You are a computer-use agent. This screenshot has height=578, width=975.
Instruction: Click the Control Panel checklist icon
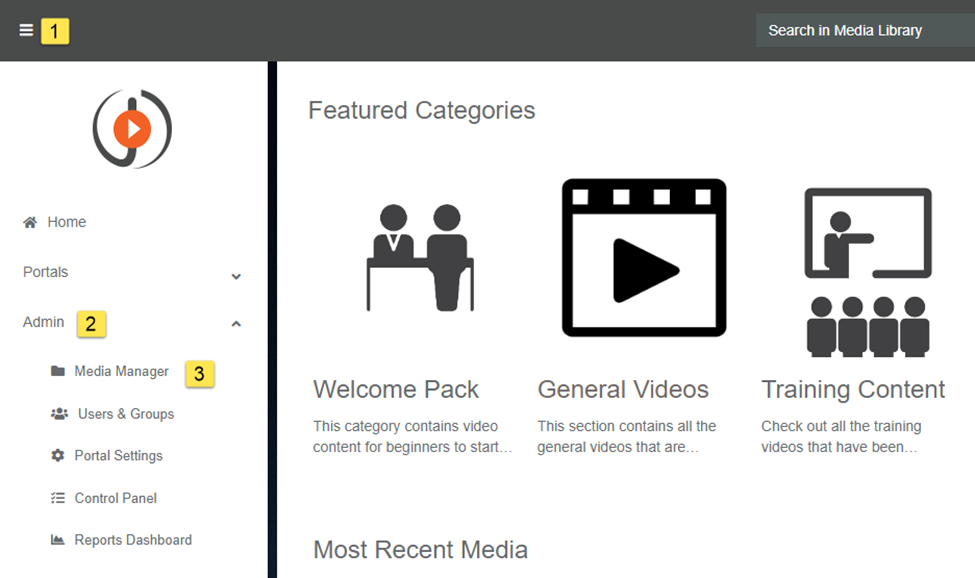[58, 498]
